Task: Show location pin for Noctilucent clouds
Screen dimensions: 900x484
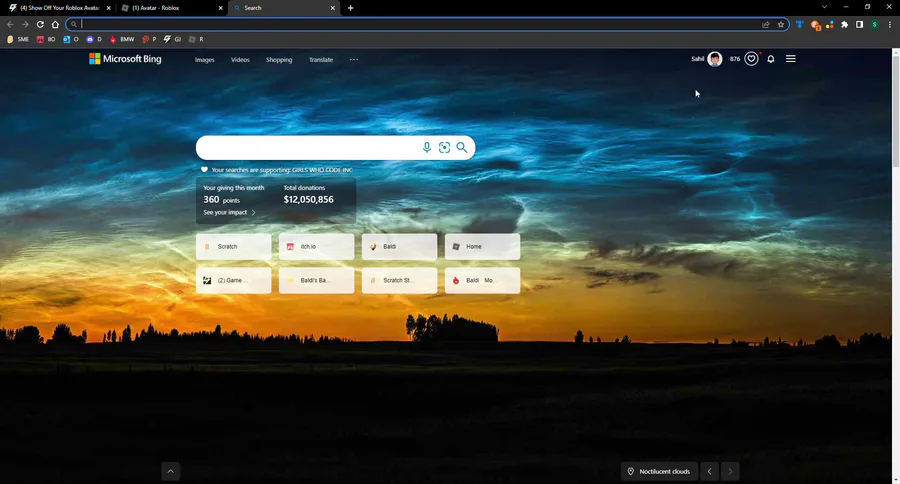Action: (630, 471)
